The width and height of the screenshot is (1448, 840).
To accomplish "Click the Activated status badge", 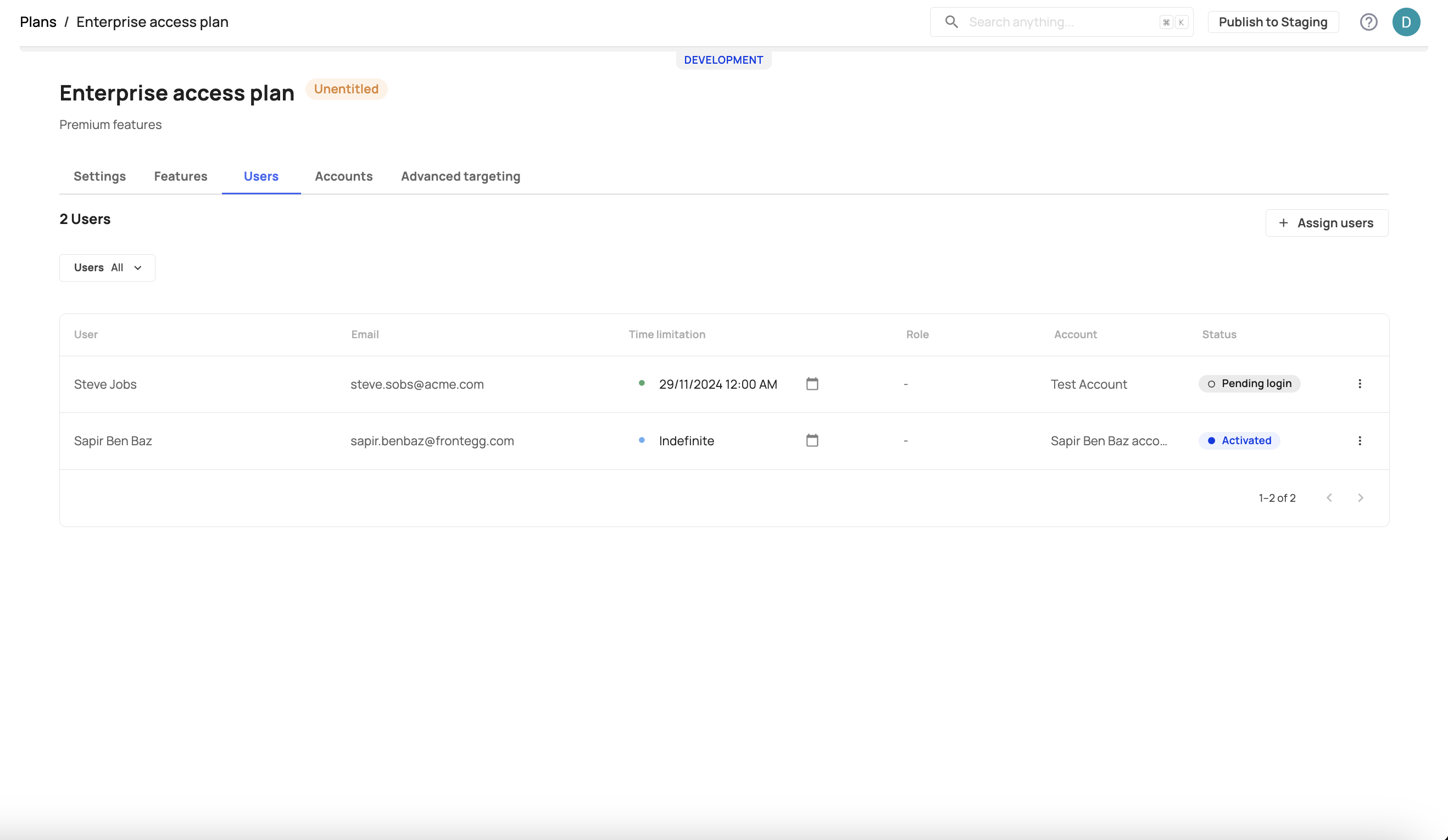I will (x=1239, y=440).
